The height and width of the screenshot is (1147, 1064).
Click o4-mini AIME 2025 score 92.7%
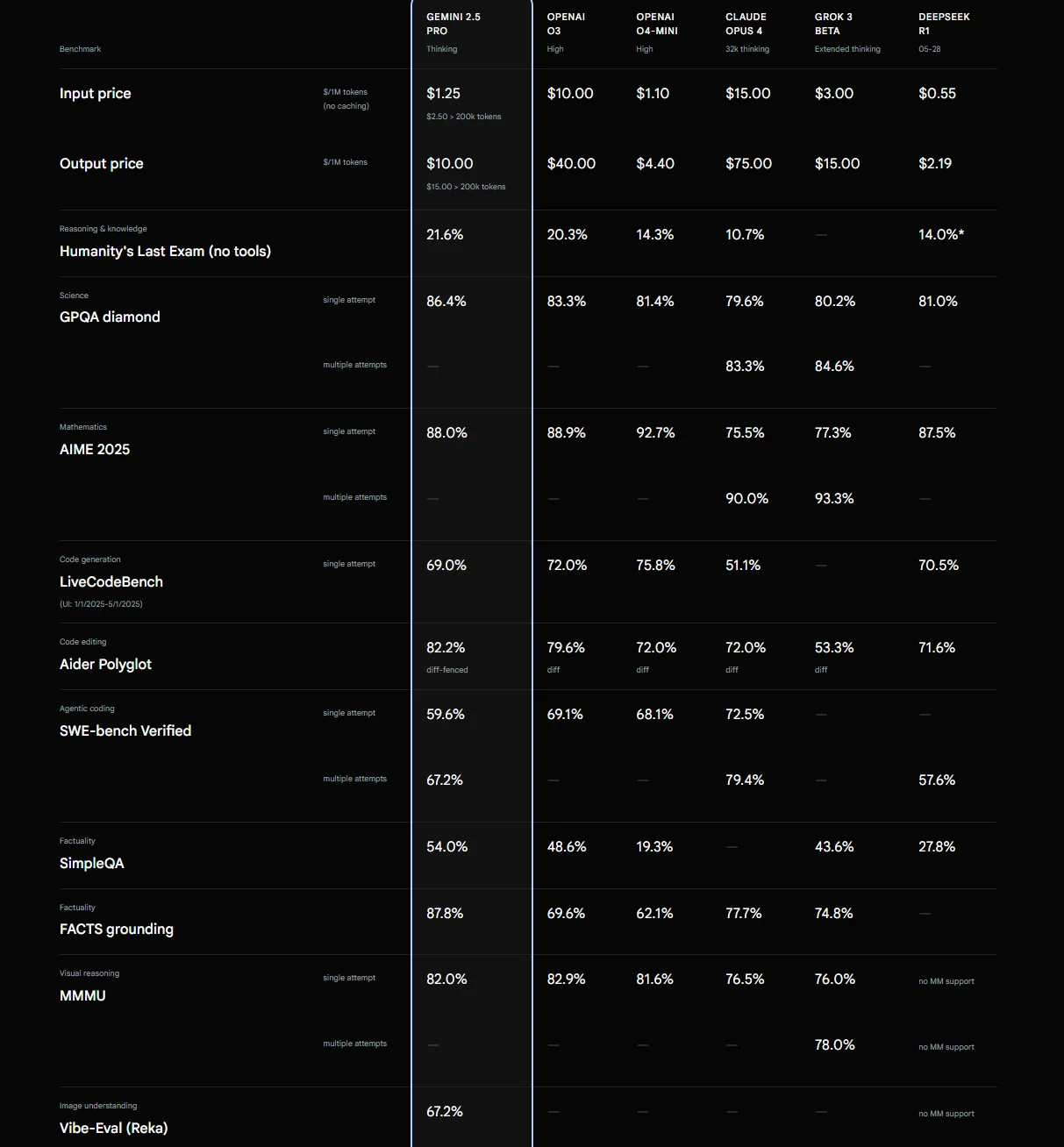click(655, 432)
